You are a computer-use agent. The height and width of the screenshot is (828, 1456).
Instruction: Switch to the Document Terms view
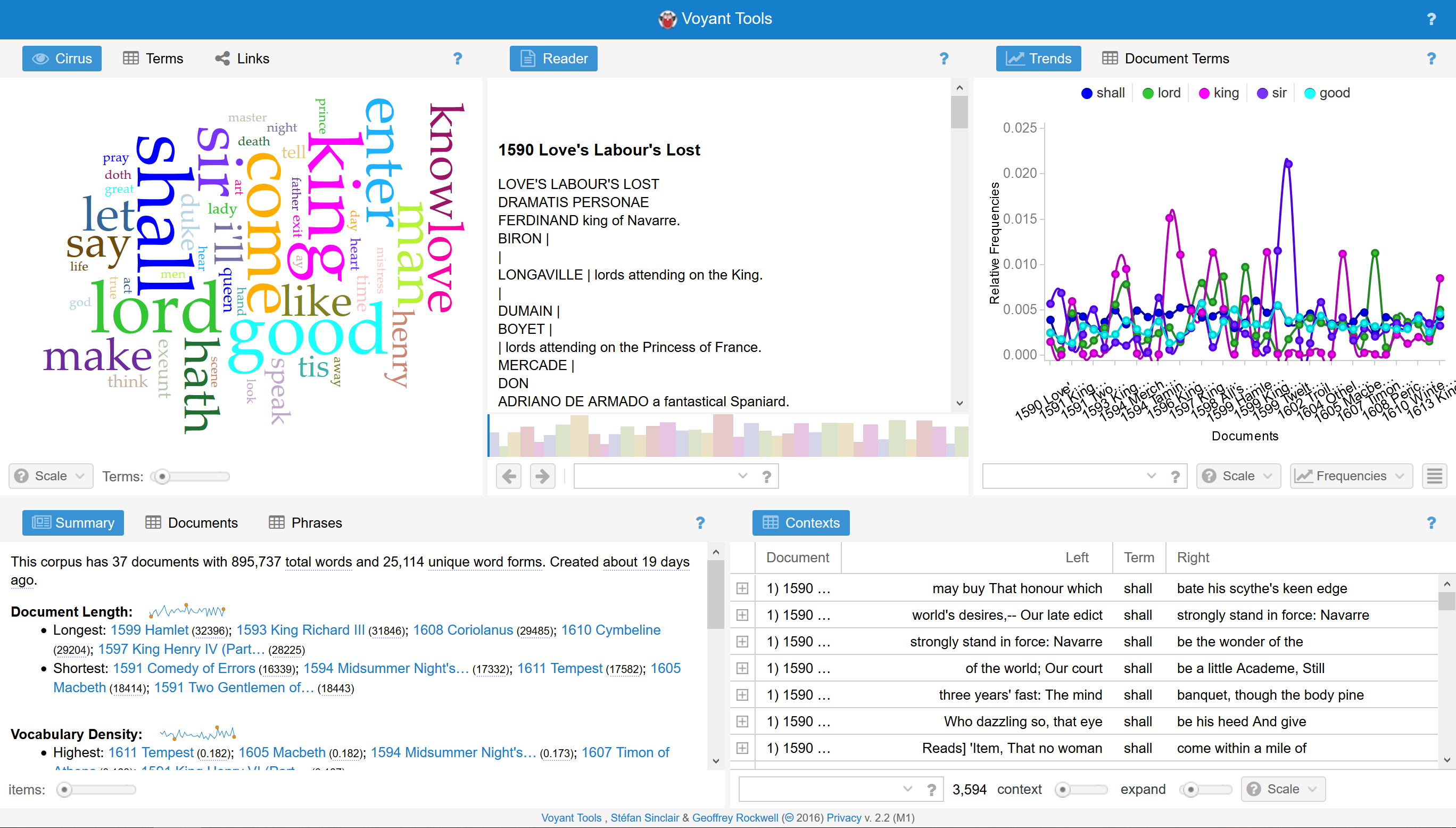pyautogui.click(x=1164, y=58)
